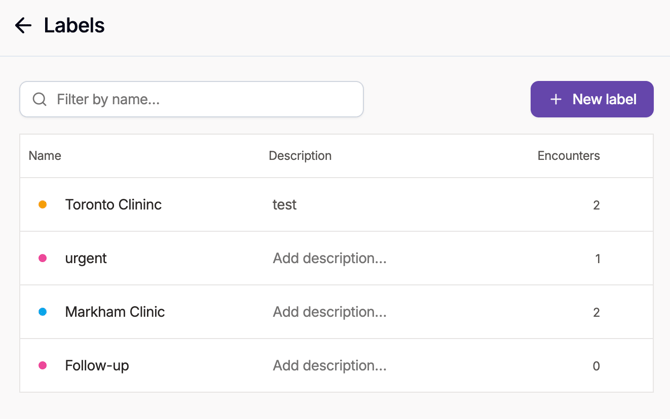
Task: Edit the 'test' description of Toronto Clininc
Action: coord(285,205)
